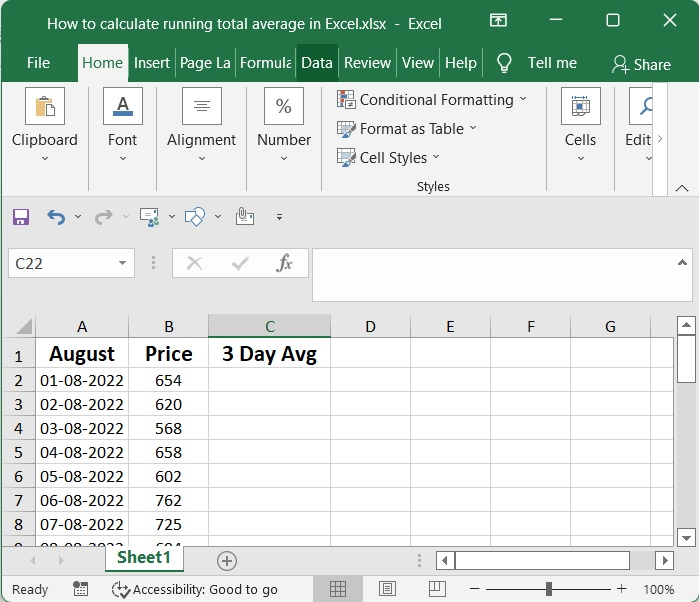The width and height of the screenshot is (700, 602).
Task: Click the Conditional Formatting icon
Action: tap(347, 100)
